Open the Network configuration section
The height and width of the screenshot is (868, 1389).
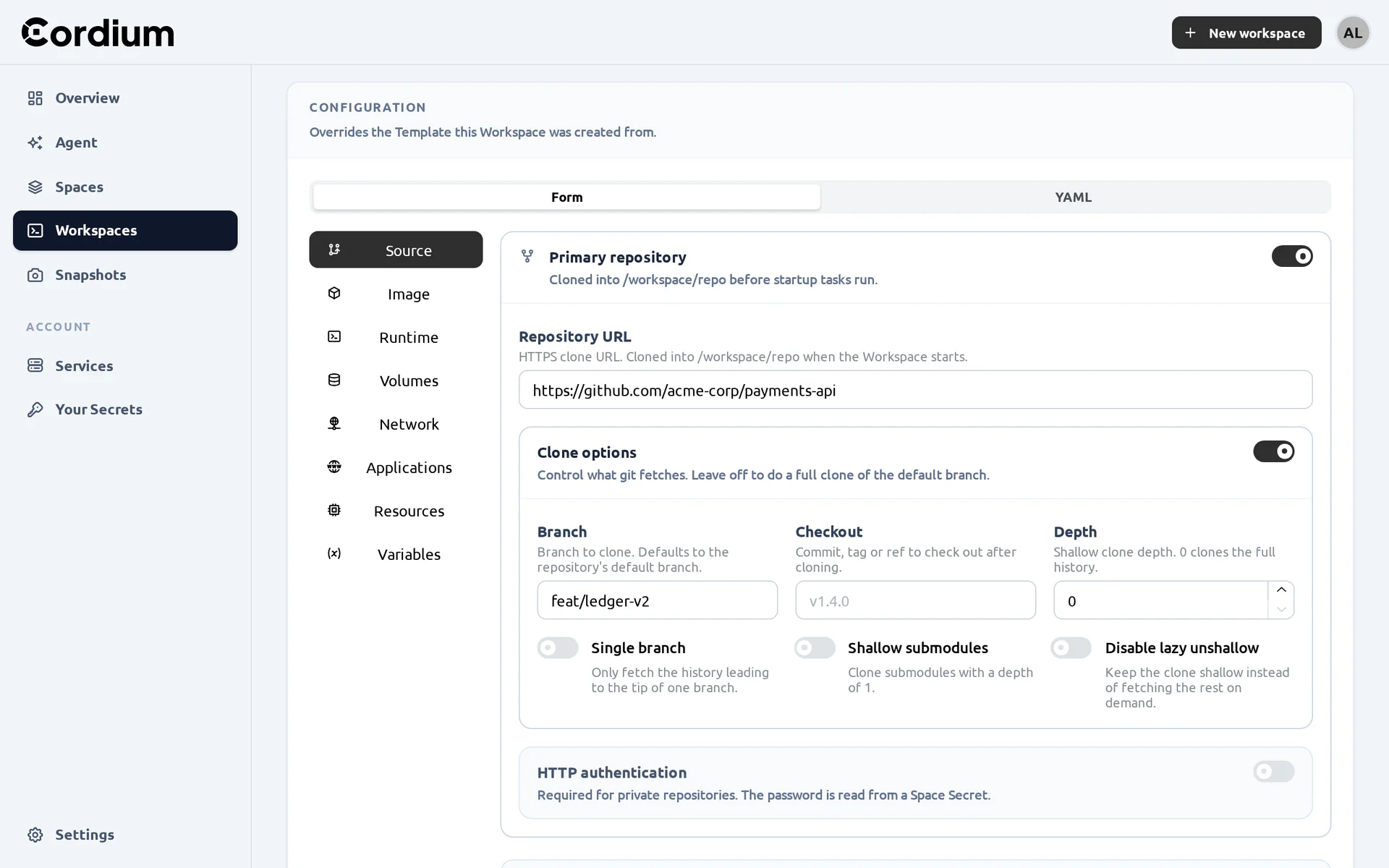tap(396, 423)
